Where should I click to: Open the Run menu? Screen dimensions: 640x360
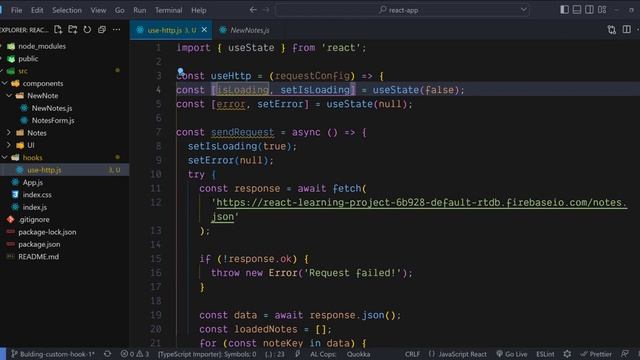click(140, 10)
